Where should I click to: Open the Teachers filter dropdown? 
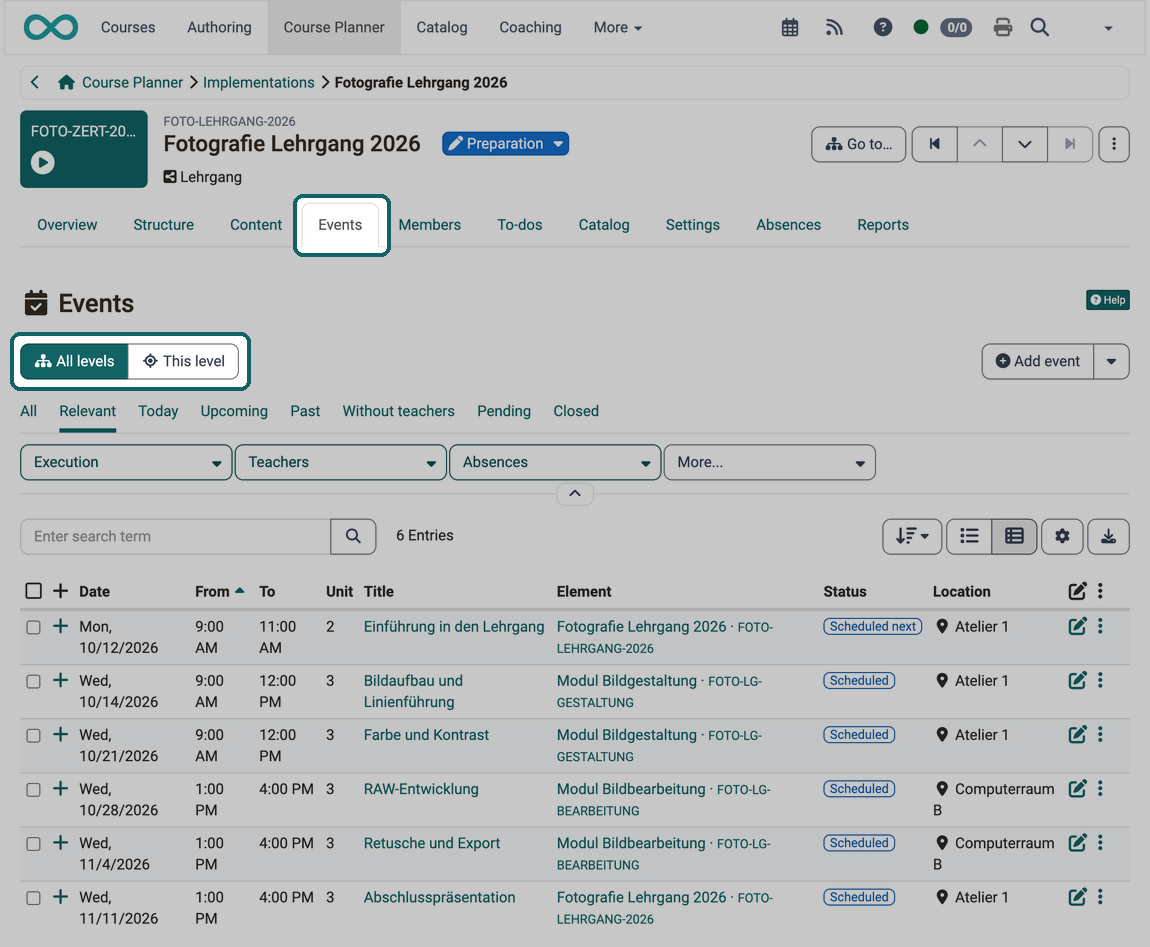(x=341, y=462)
